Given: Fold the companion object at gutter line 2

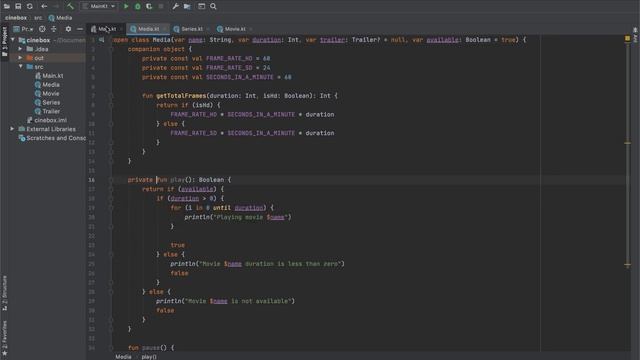Looking at the screenshot, I should click(111, 49).
